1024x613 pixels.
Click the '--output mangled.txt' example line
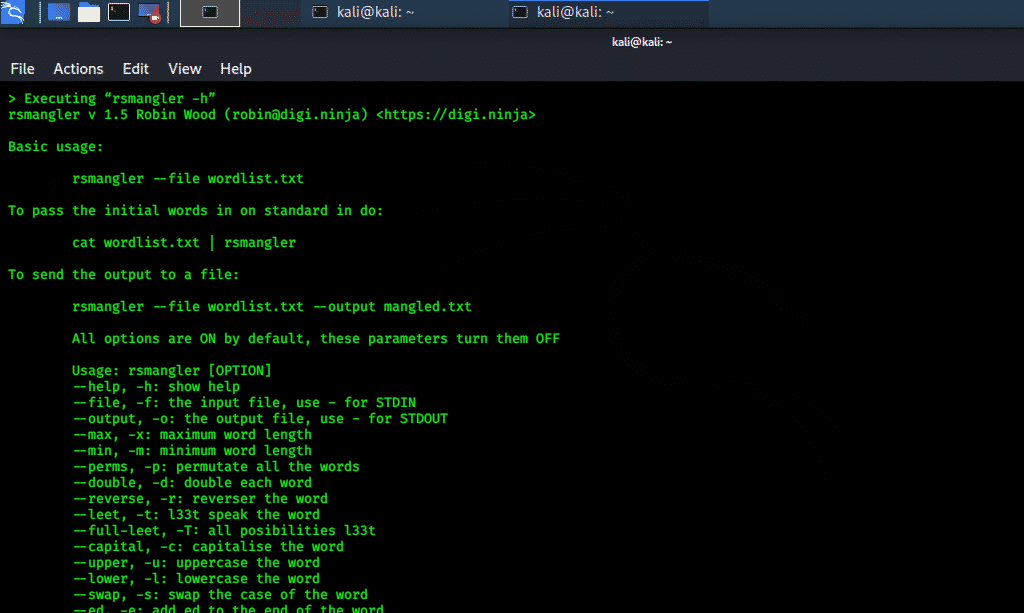[x=272, y=307]
